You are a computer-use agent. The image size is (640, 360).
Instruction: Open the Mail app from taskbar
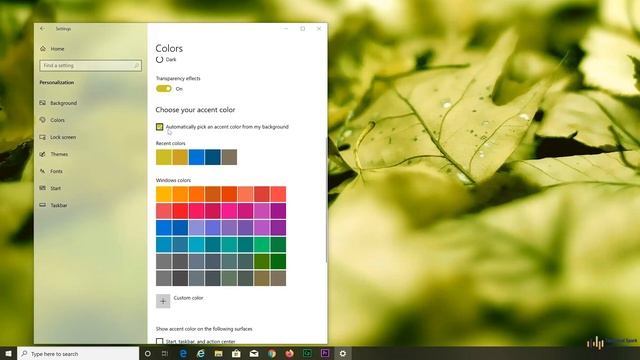254,353
